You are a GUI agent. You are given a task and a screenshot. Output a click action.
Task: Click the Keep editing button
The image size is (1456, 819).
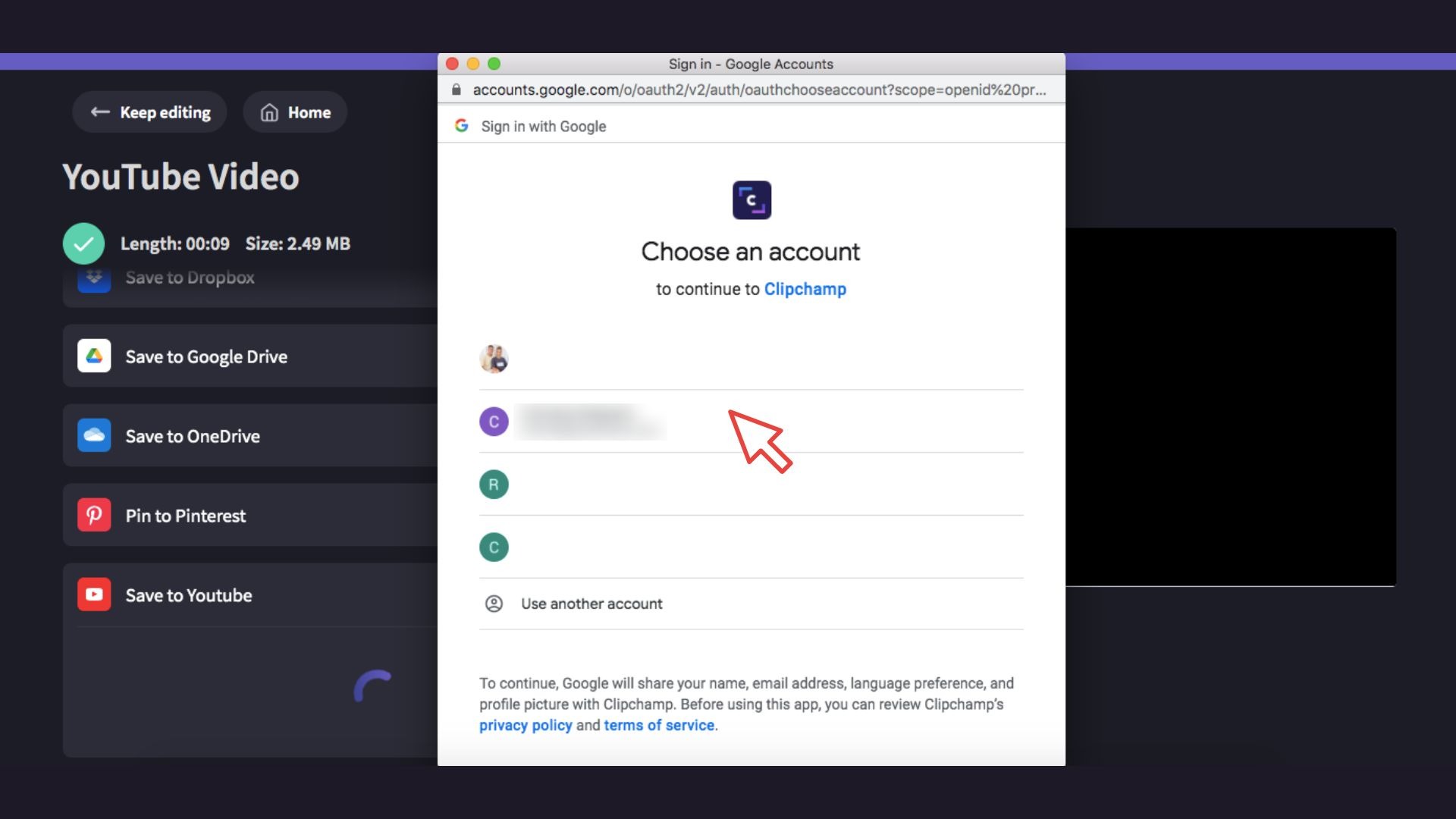pos(152,112)
